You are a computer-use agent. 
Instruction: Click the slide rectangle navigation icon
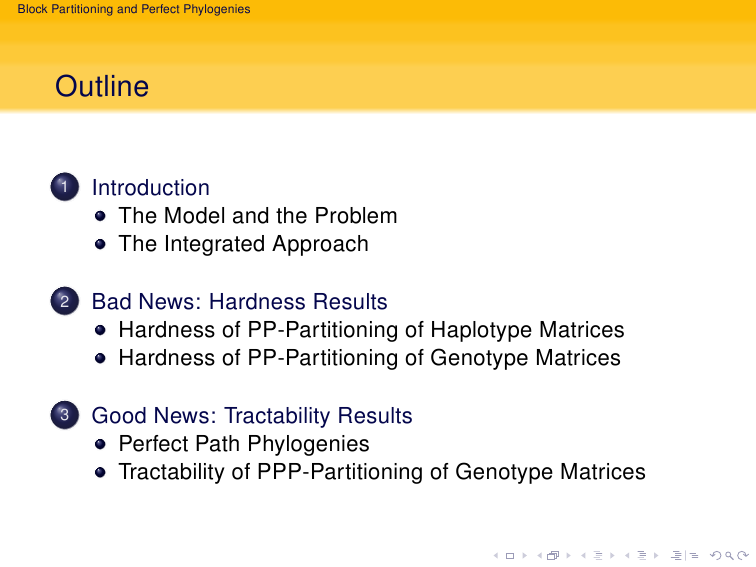pos(510,556)
